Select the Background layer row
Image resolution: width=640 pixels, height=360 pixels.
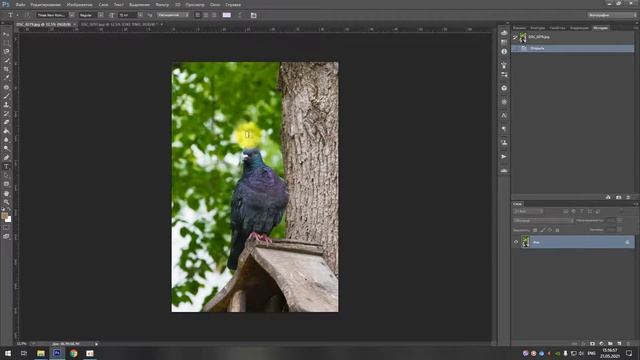pos(573,242)
